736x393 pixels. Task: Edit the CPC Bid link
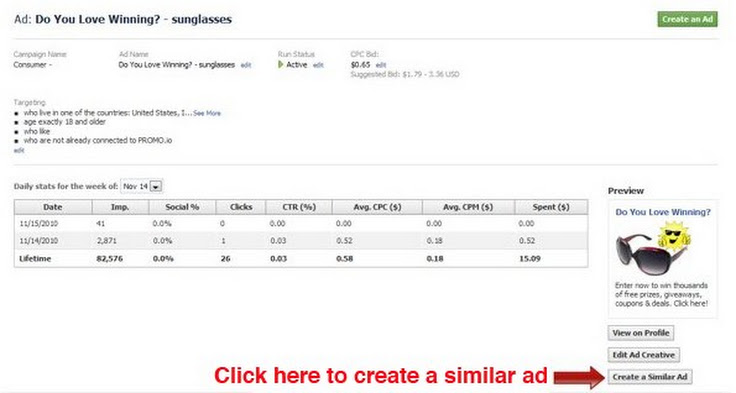[381, 65]
